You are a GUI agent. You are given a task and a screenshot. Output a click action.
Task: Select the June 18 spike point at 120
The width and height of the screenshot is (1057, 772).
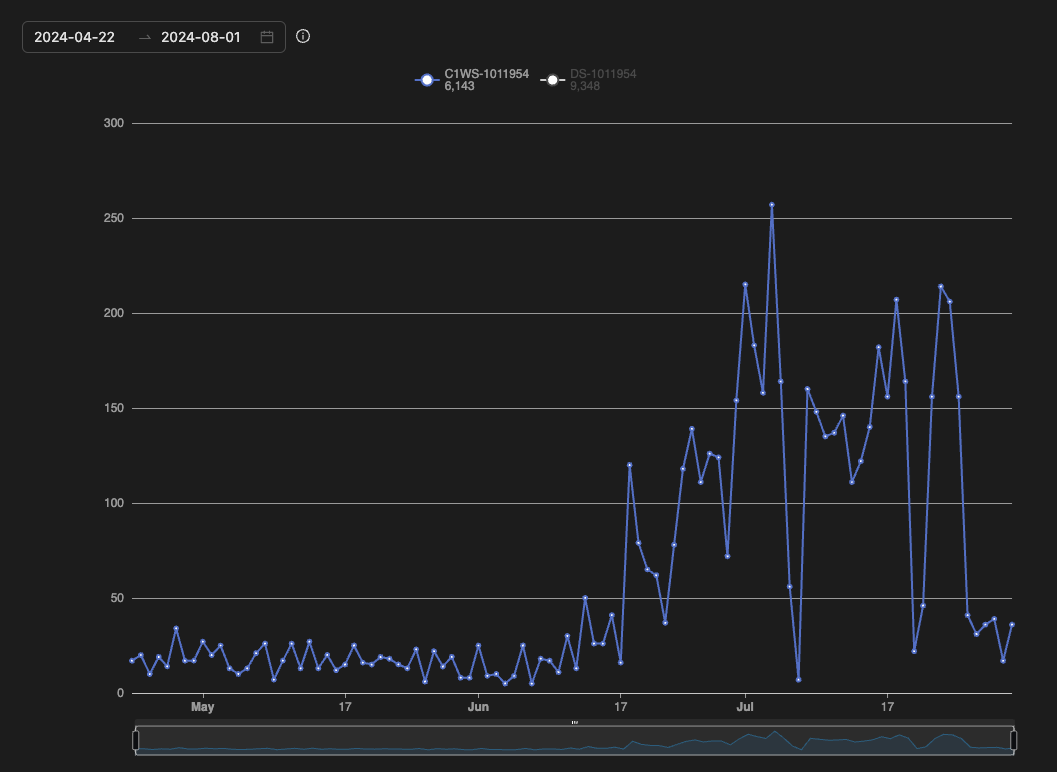tap(629, 465)
